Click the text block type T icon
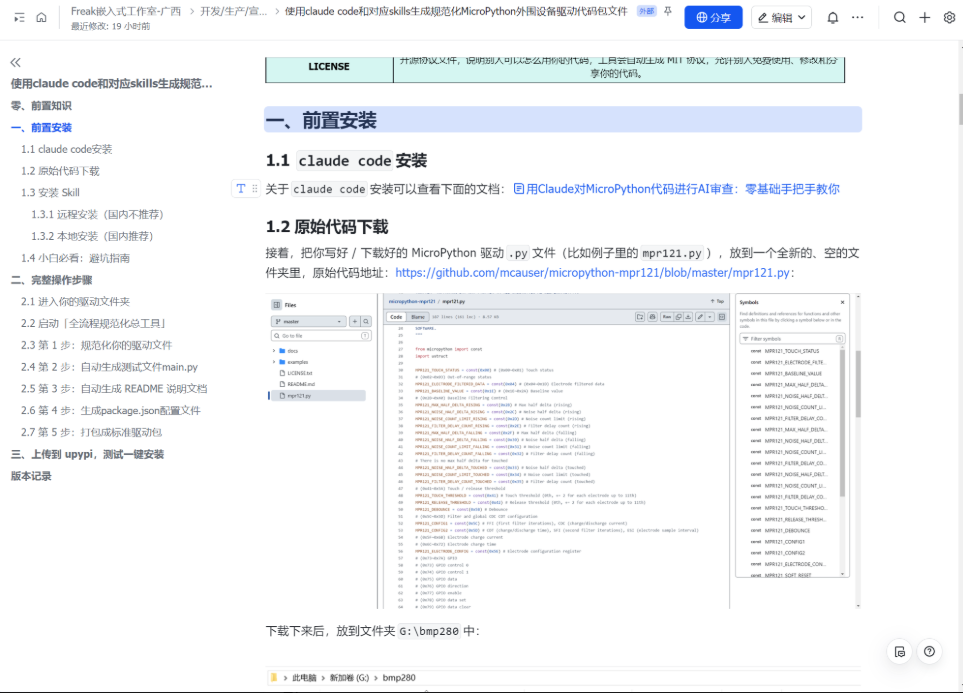Viewport: 963px width, 693px height. [x=240, y=188]
